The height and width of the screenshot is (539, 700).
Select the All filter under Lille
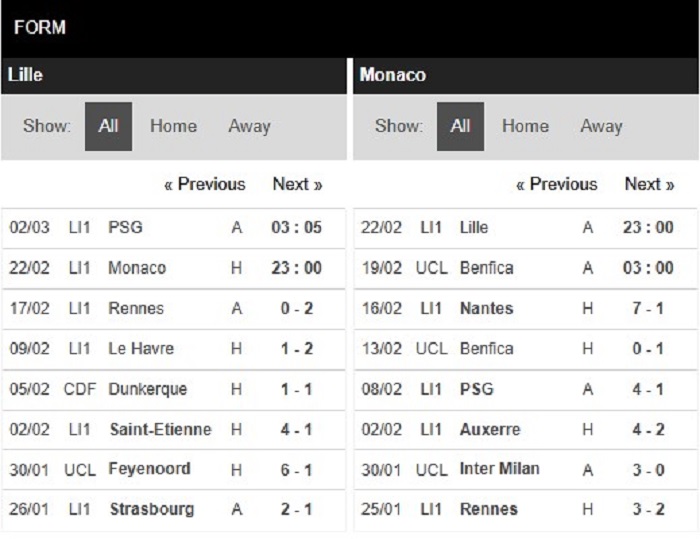tap(108, 126)
